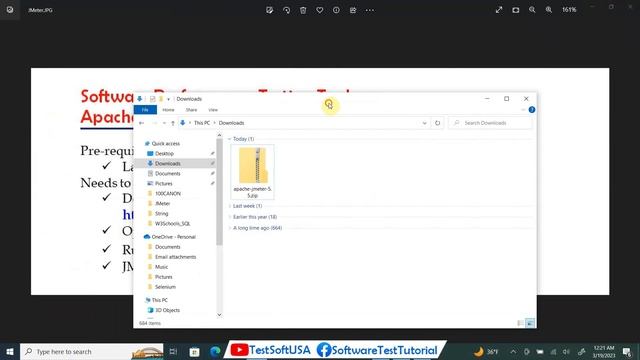Click the taskbar search box
This screenshot has height=360, width=640.
tap(91, 351)
